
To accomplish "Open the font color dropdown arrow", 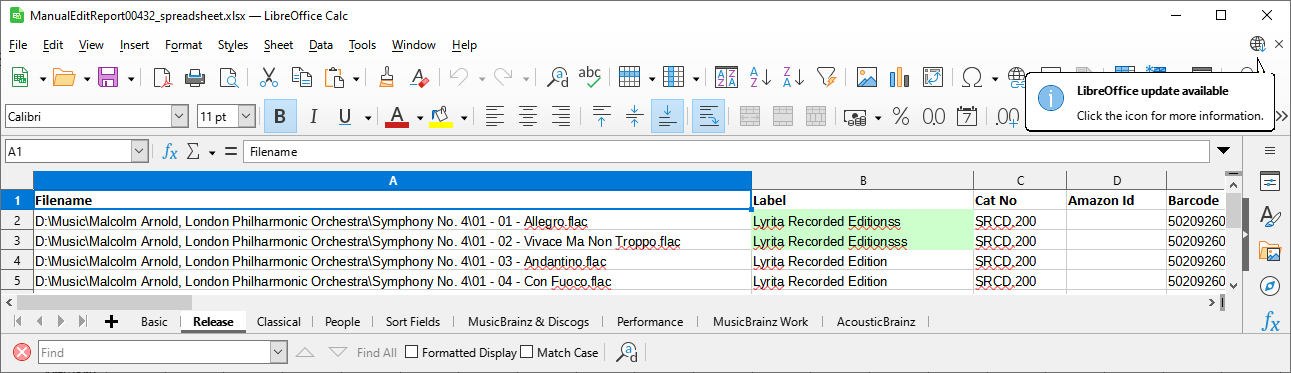I will pos(420,117).
